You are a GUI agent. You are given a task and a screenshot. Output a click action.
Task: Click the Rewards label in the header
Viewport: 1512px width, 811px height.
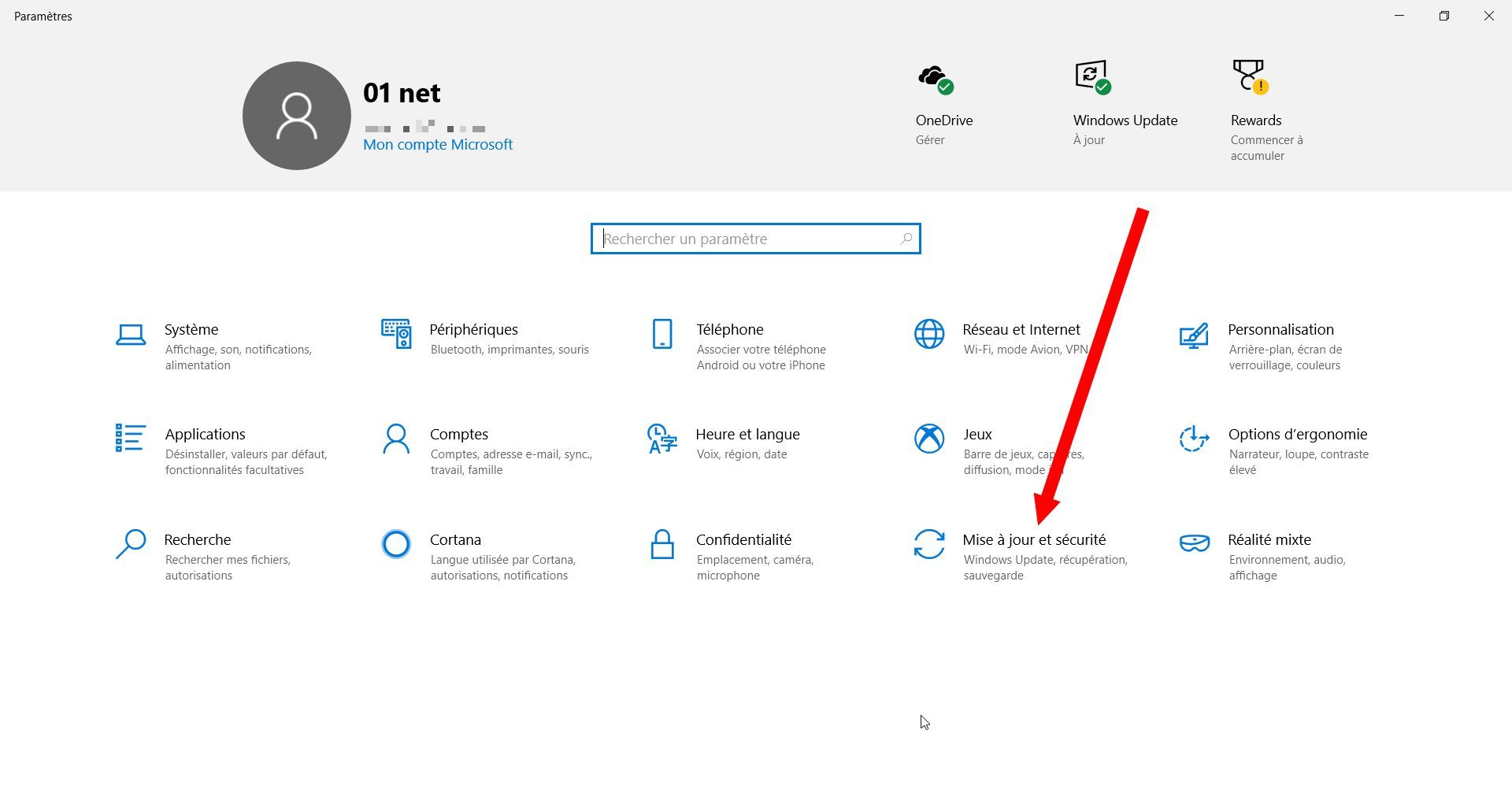(1256, 120)
